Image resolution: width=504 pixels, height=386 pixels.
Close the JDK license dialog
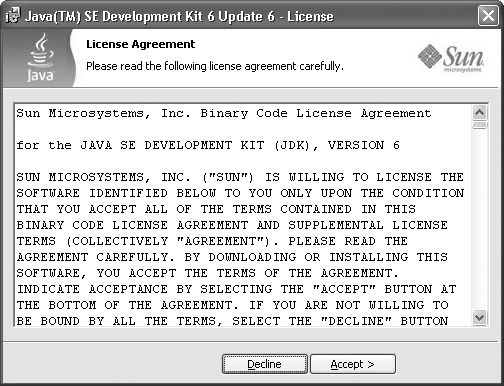coord(488,16)
